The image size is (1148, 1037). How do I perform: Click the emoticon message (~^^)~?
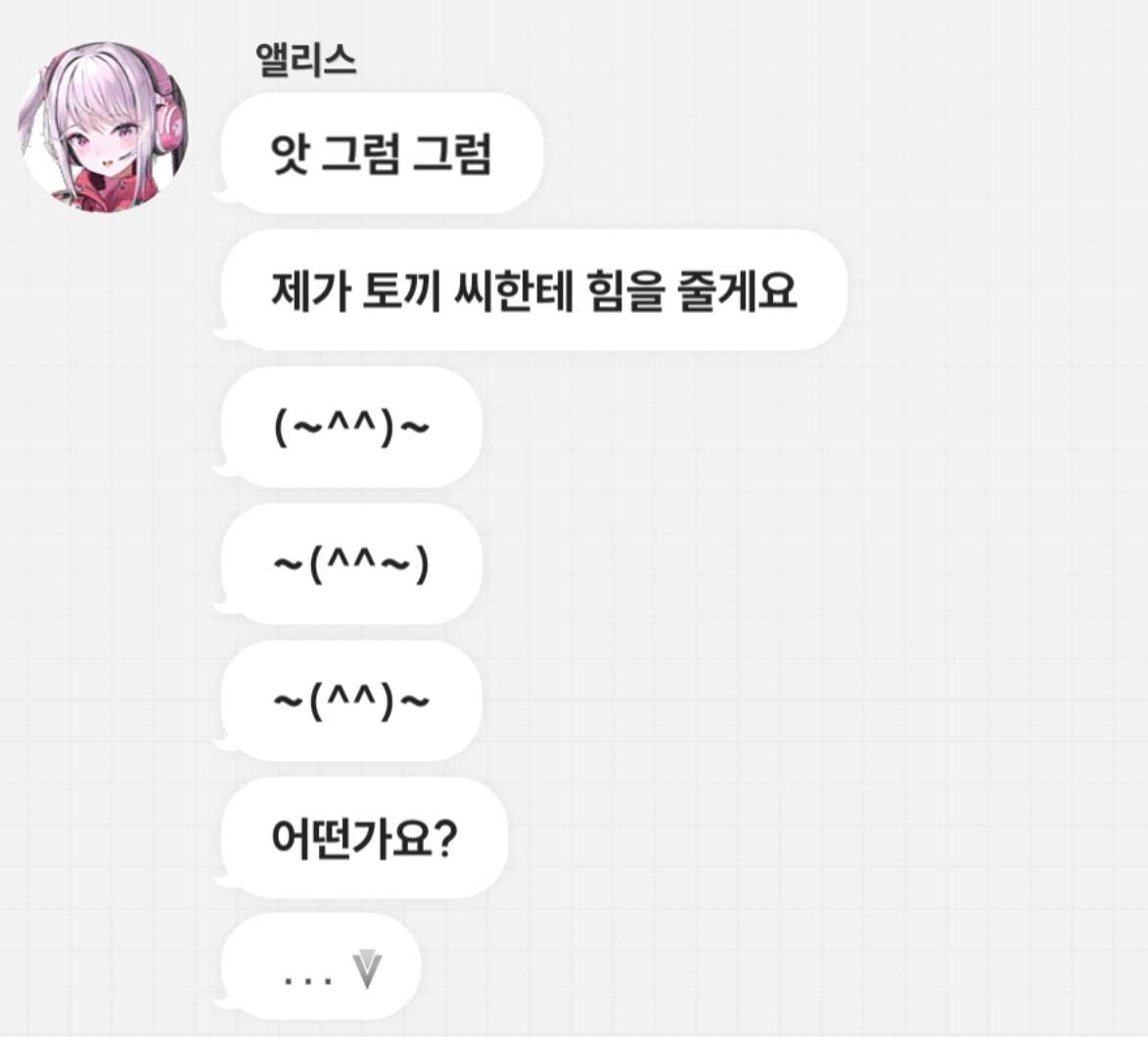tap(351, 428)
